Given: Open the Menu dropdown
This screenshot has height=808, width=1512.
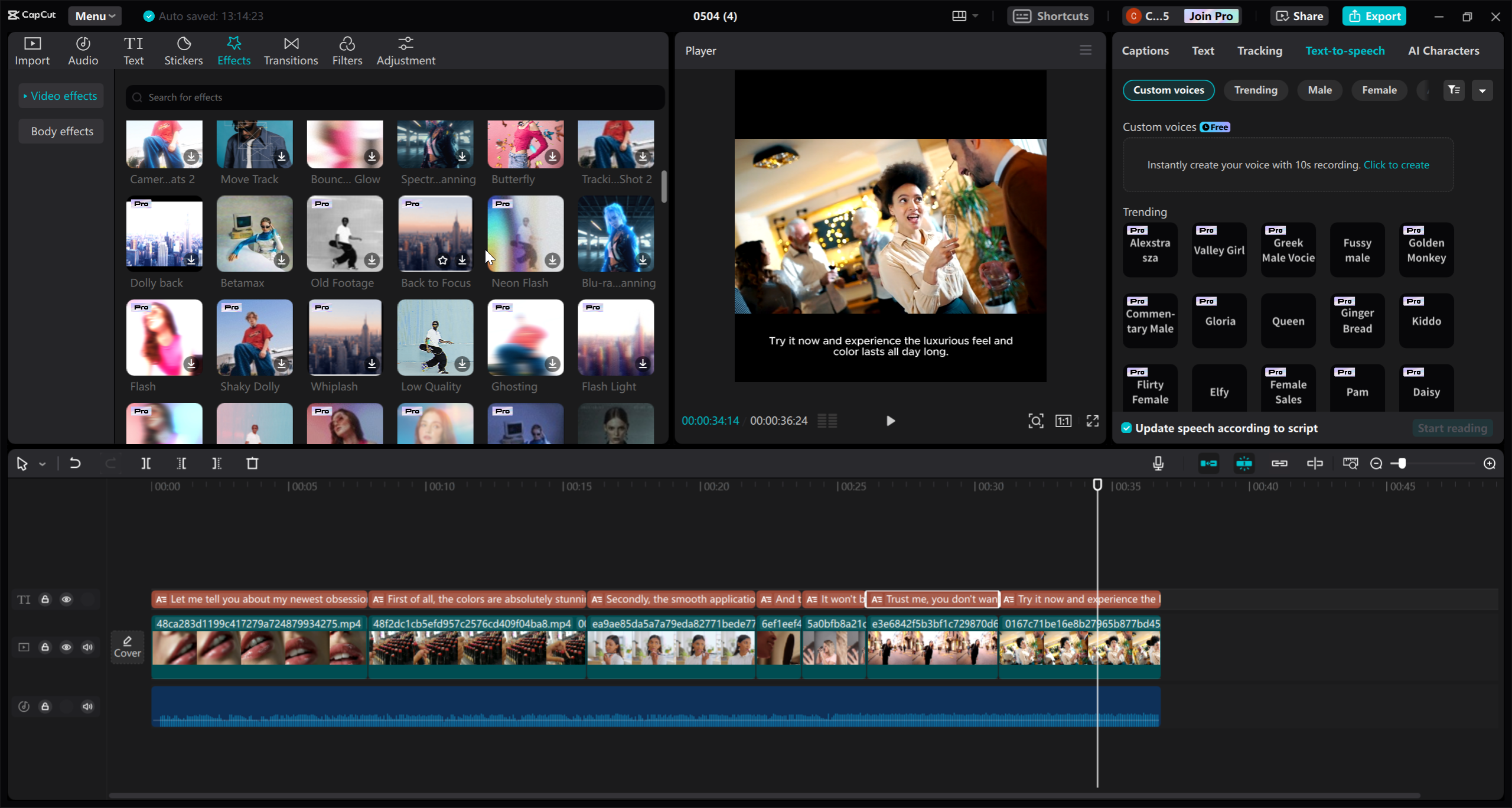Looking at the screenshot, I should pos(94,16).
